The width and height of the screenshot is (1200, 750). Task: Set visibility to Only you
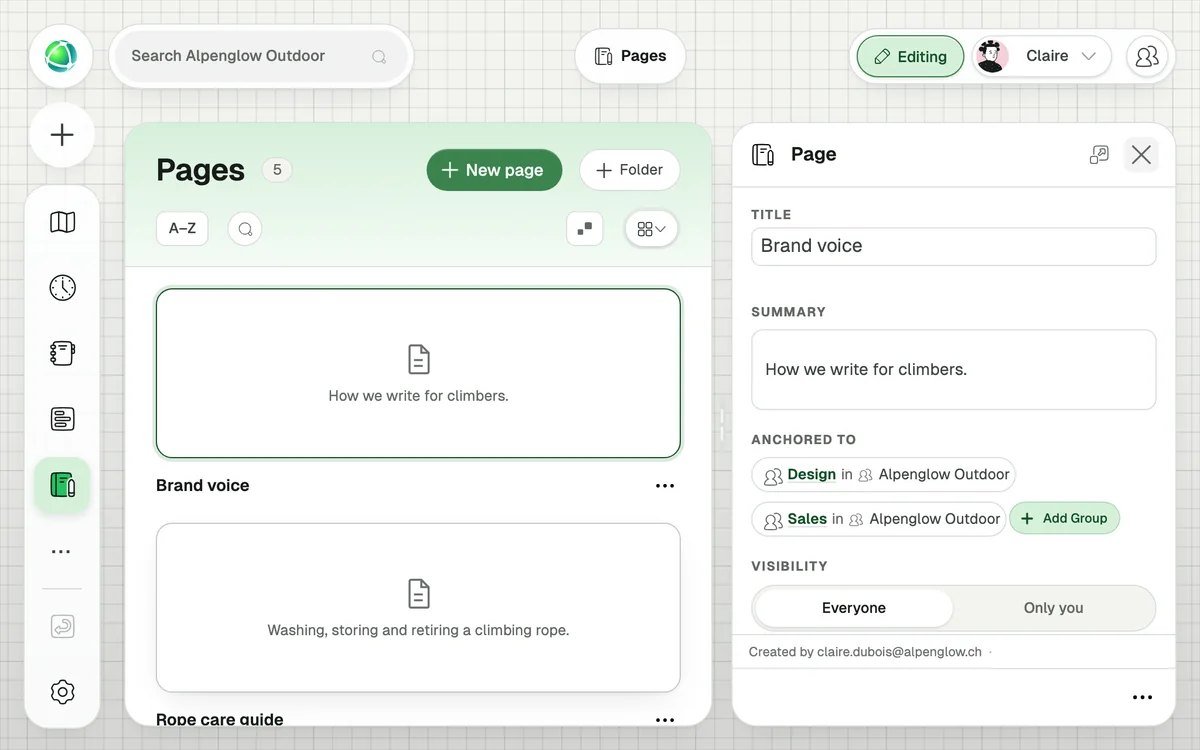[x=1053, y=608]
